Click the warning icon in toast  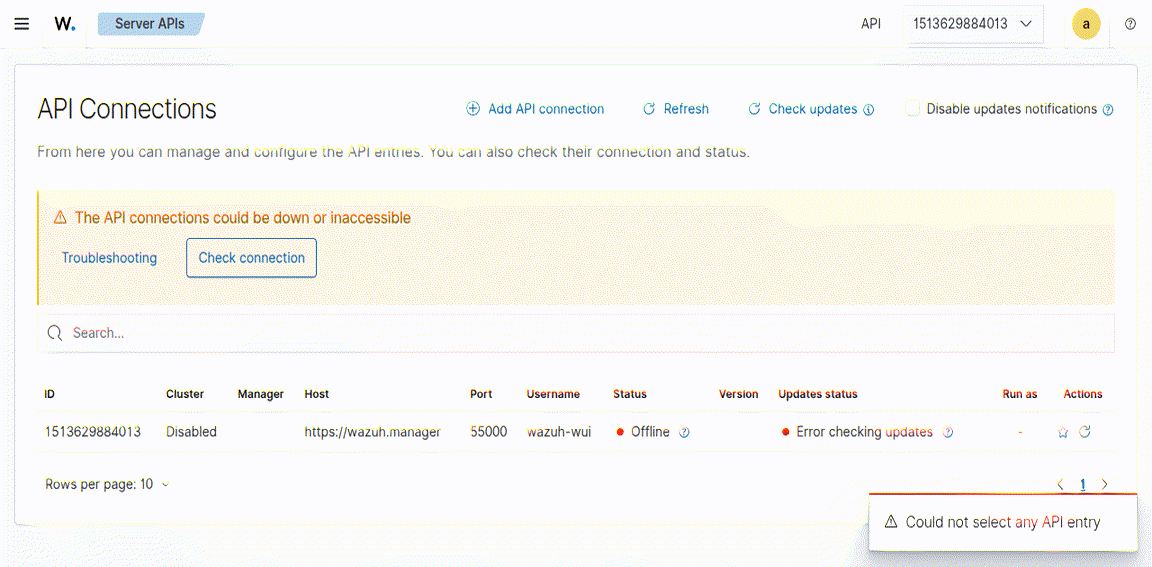point(890,522)
